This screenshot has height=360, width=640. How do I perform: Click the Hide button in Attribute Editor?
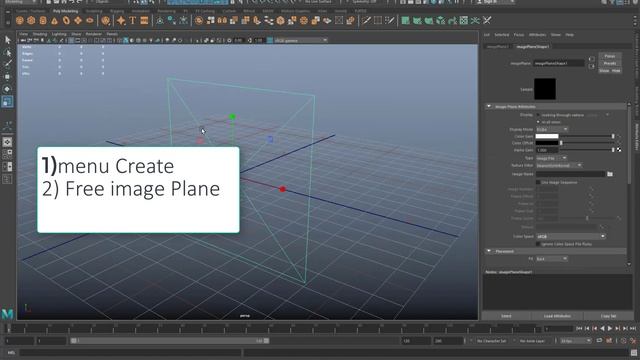click(616, 71)
